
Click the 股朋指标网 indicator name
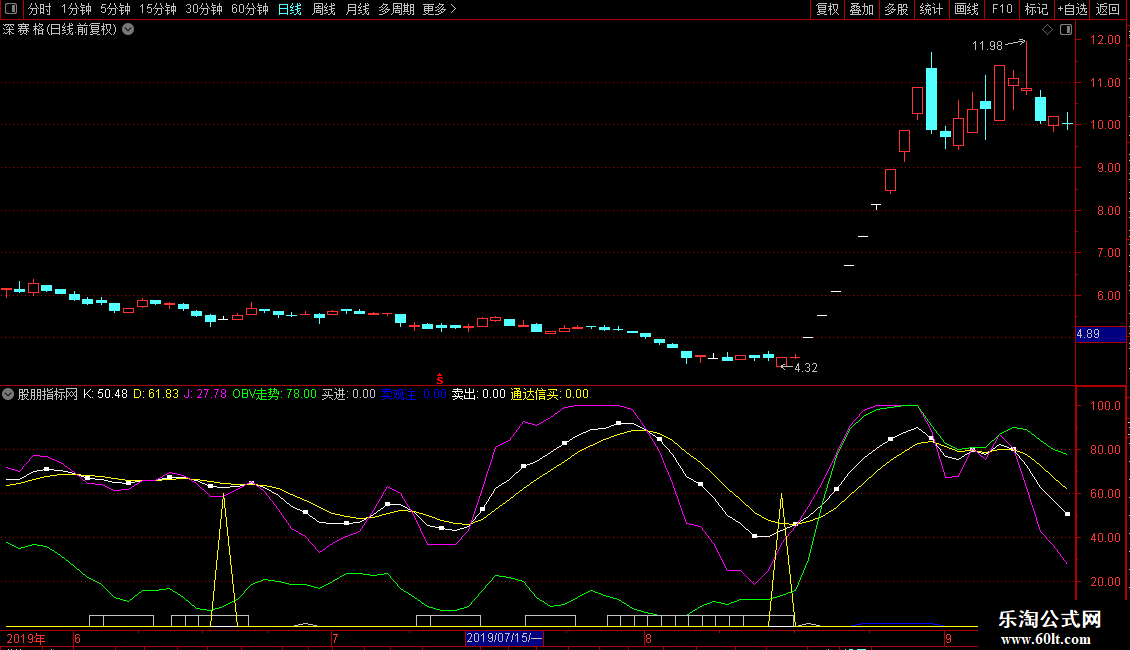(48, 394)
